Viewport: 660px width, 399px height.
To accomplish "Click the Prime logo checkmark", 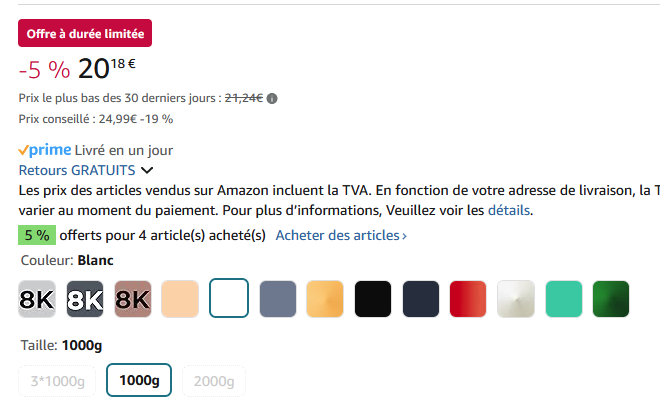I will pyautogui.click(x=24, y=150).
